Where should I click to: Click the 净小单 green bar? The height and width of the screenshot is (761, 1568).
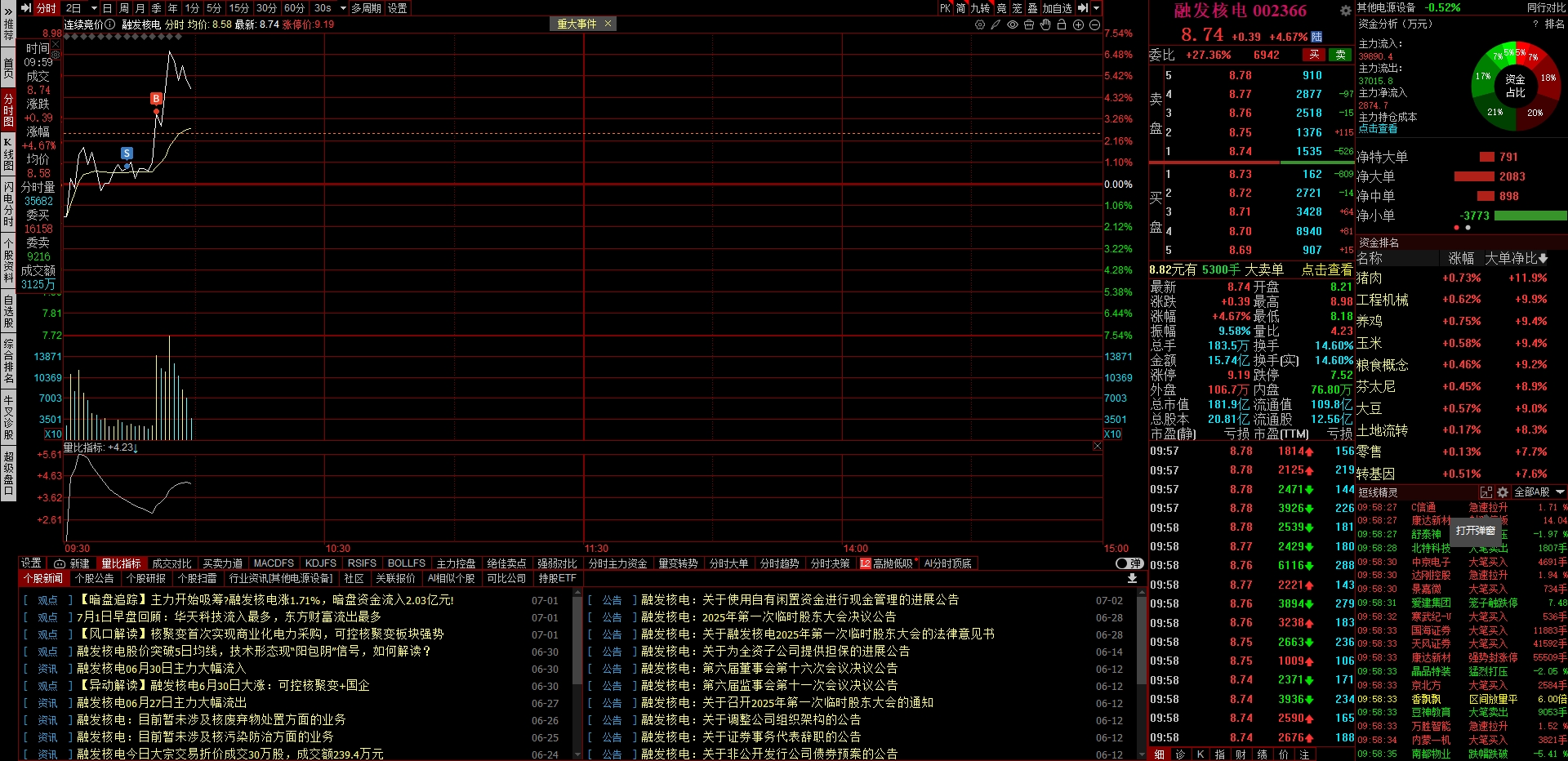[1530, 216]
